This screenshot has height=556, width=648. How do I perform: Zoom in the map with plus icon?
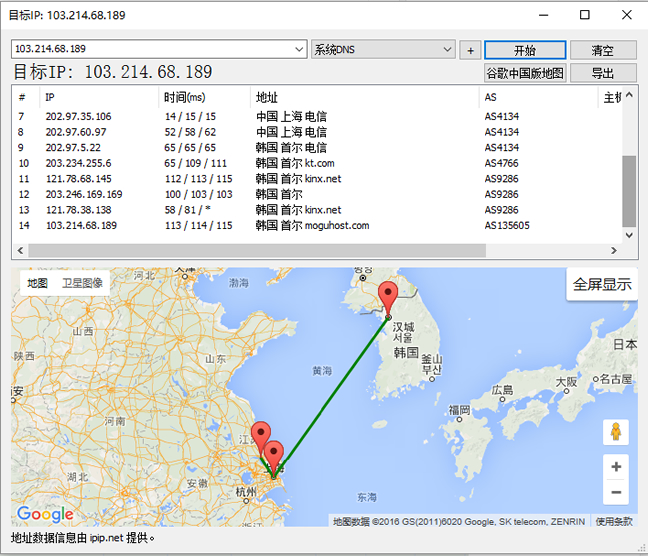tap(616, 467)
